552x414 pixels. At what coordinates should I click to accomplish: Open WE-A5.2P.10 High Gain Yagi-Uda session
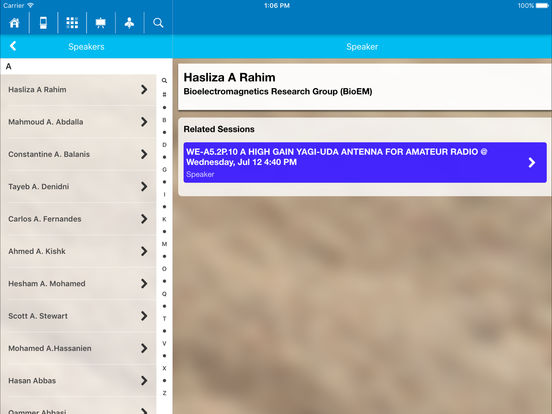point(365,162)
